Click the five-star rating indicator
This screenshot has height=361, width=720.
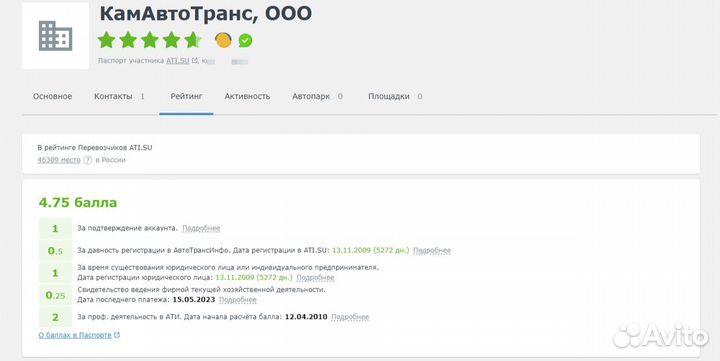(x=150, y=40)
